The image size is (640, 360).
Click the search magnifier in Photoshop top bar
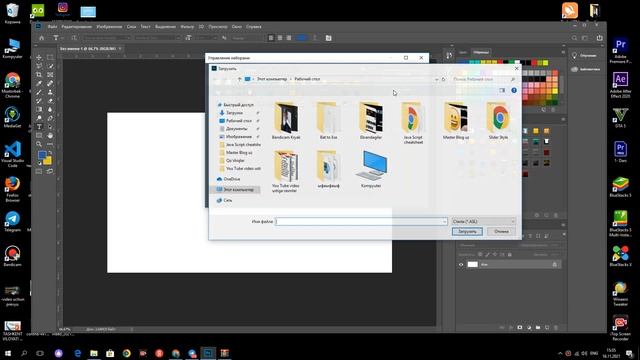pyautogui.click(x=574, y=38)
